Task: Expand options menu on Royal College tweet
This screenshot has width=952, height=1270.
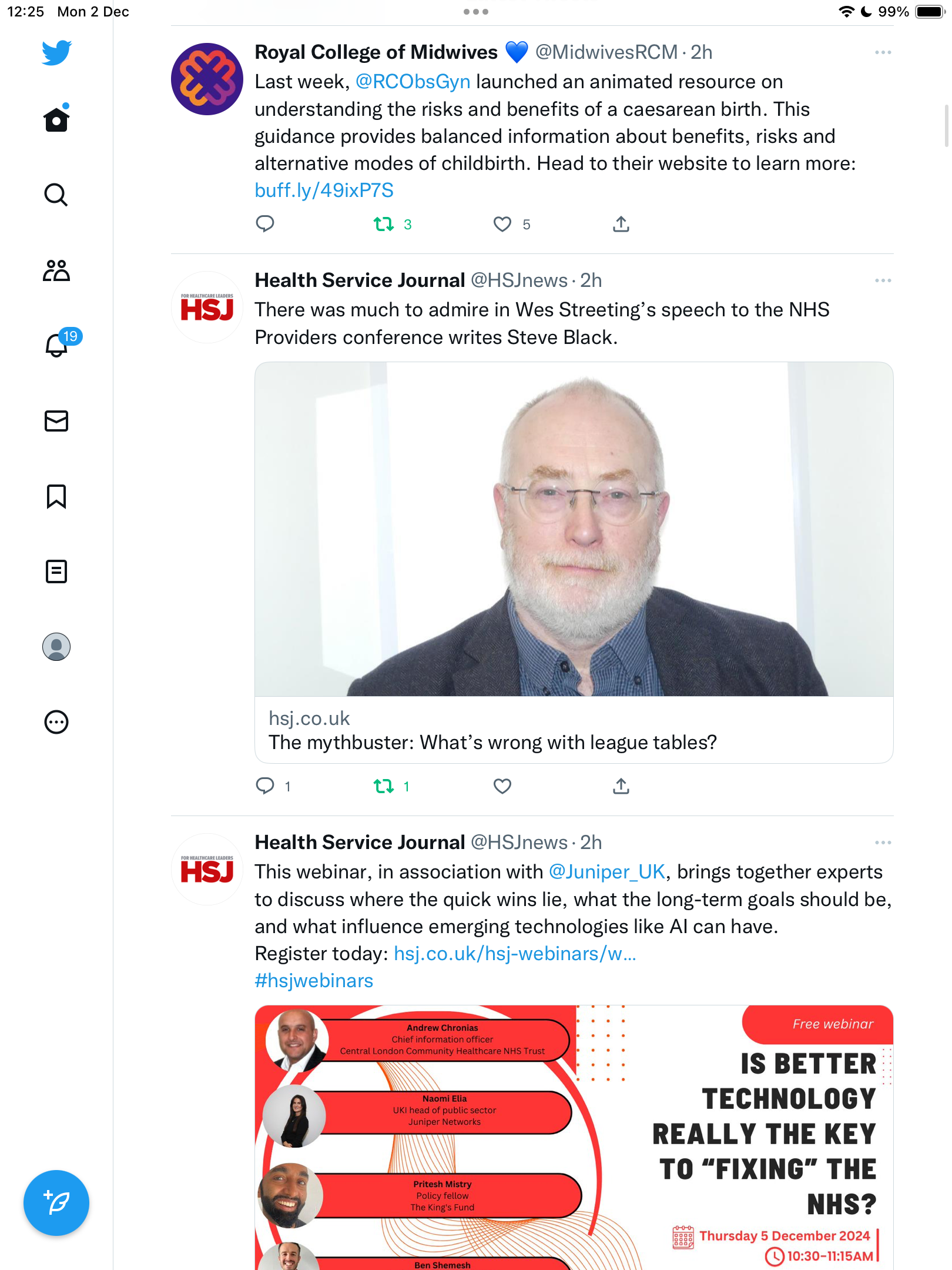Action: coord(883,52)
